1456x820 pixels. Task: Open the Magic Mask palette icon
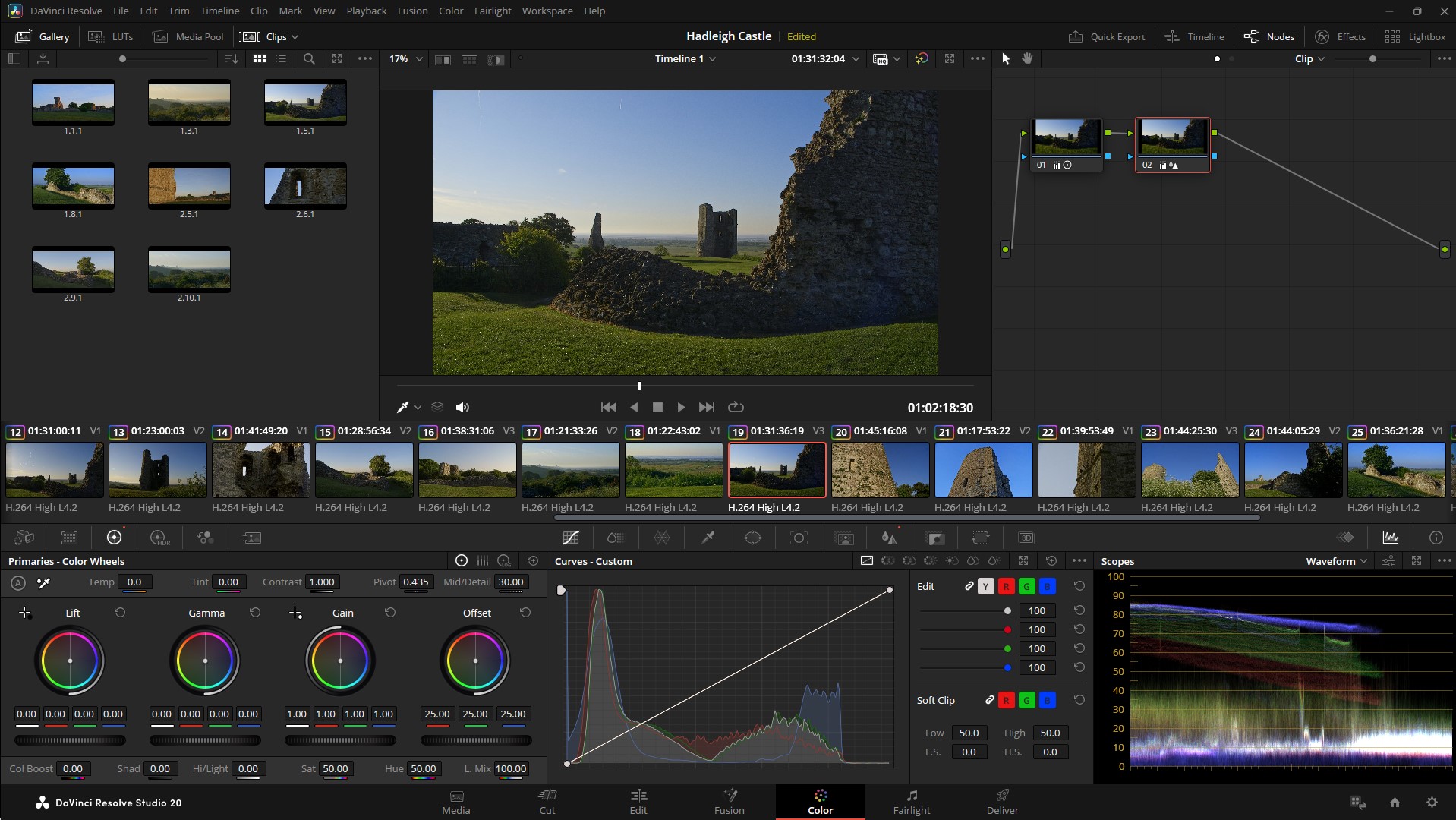(844, 538)
